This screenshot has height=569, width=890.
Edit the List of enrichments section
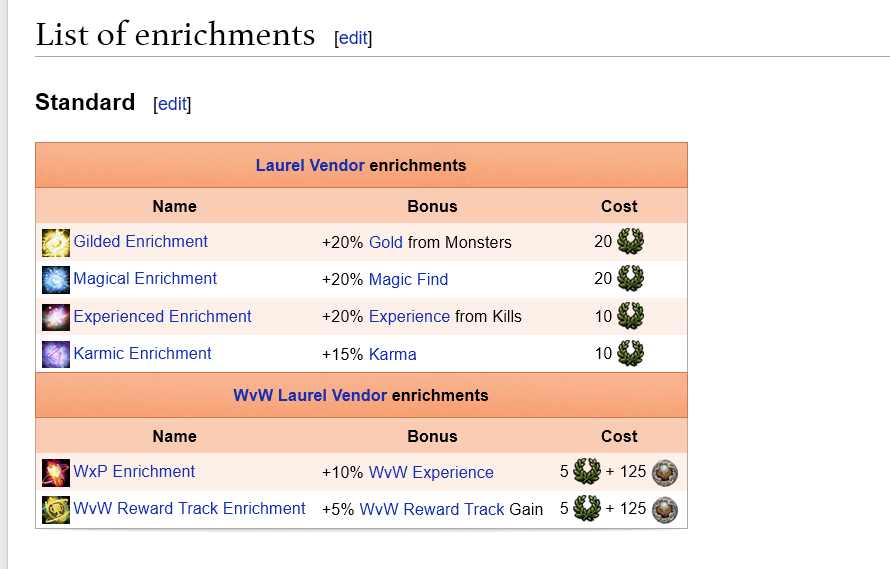click(x=353, y=38)
